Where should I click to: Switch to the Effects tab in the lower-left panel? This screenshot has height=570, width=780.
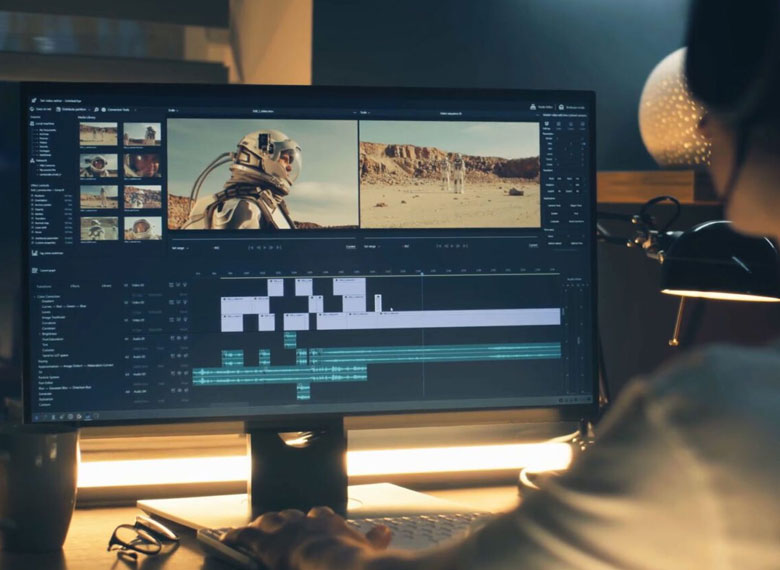[x=76, y=285]
